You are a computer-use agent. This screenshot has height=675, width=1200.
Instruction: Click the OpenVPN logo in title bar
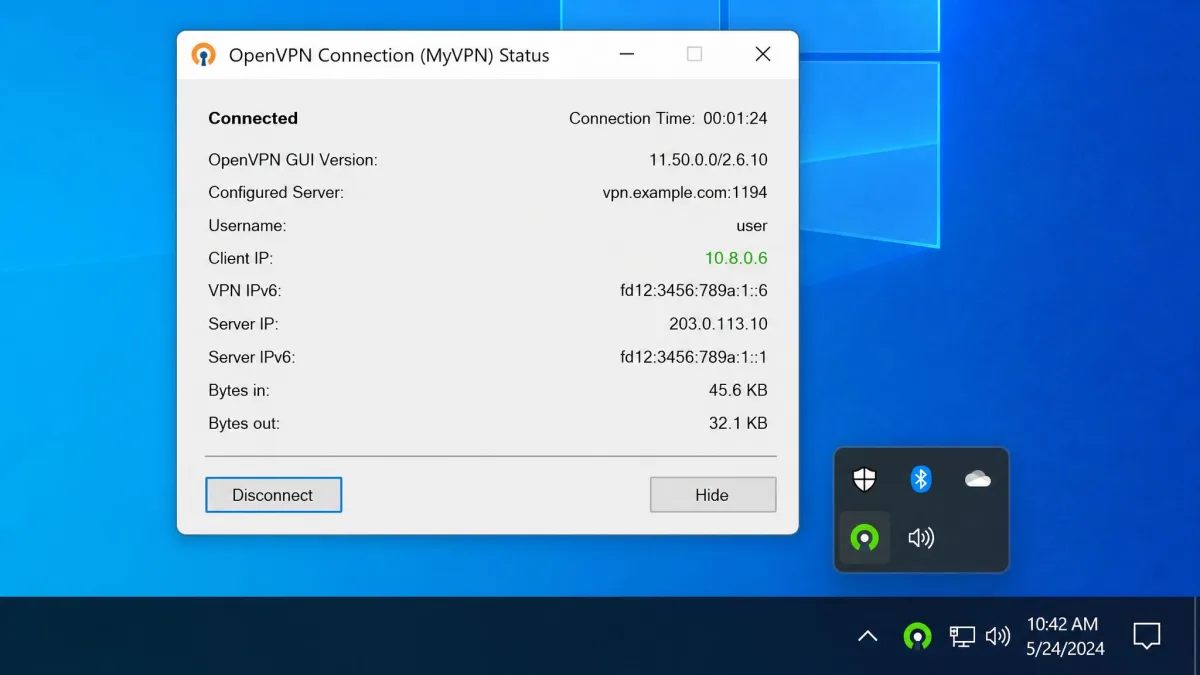pos(203,55)
